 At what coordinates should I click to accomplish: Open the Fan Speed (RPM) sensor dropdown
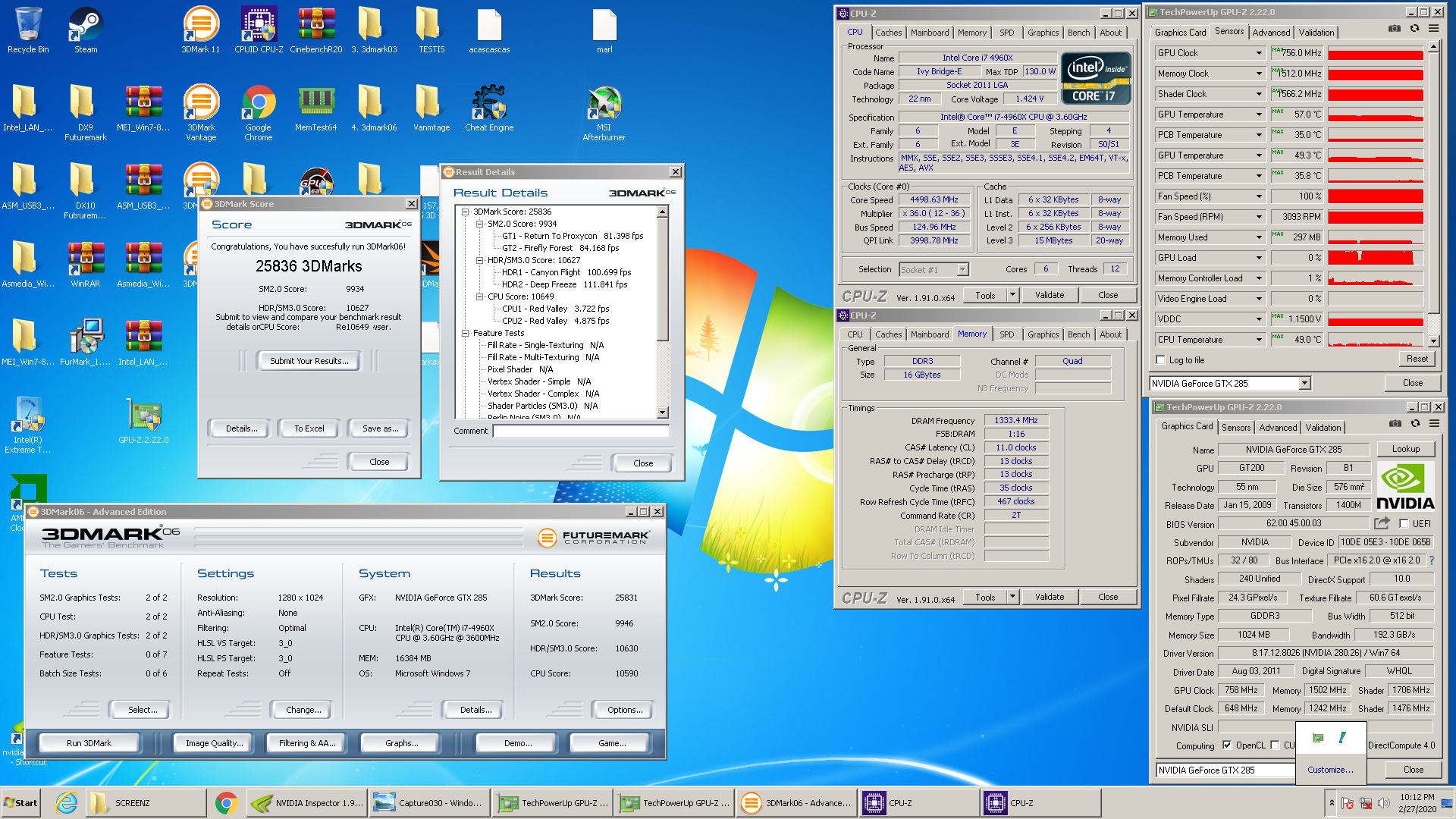pyautogui.click(x=1259, y=217)
